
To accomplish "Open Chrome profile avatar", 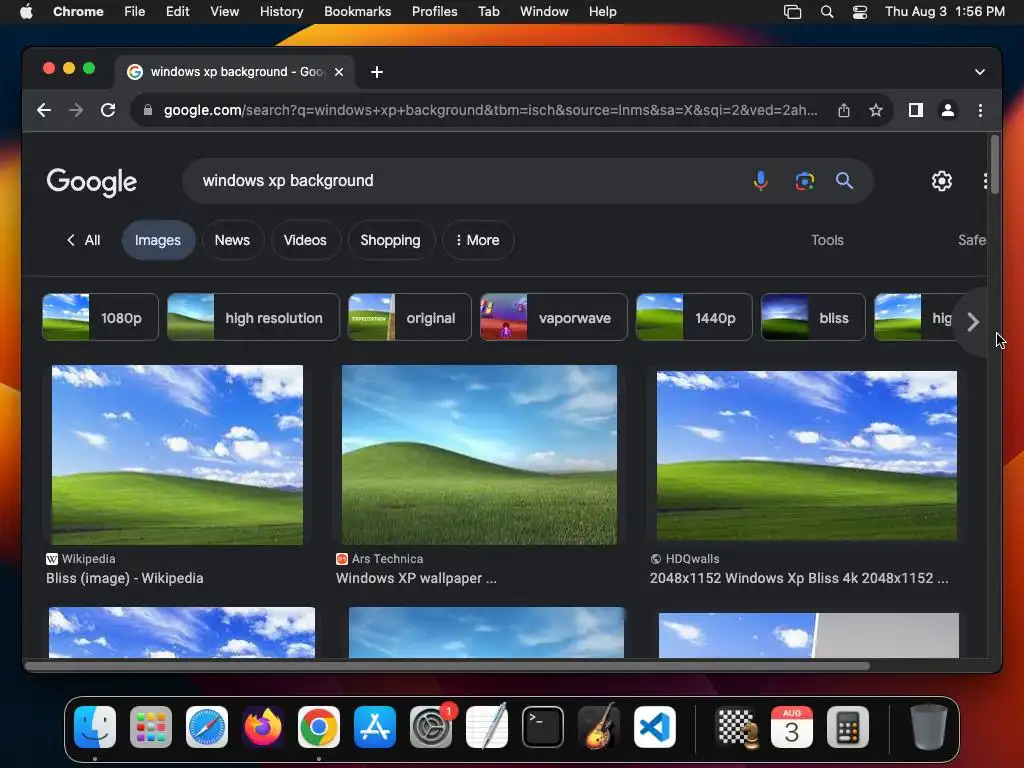I will tap(948, 110).
